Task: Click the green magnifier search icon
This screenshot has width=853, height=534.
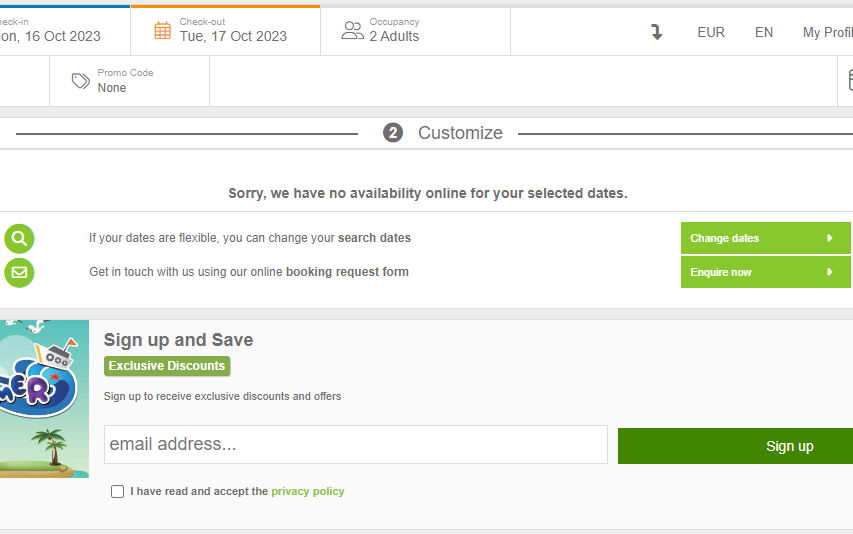Action: (19, 238)
